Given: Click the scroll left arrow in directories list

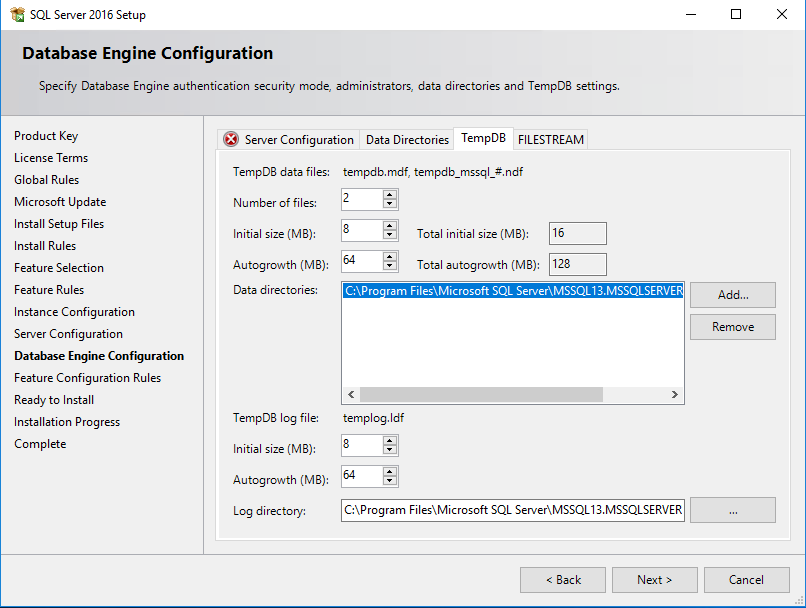Looking at the screenshot, I should coord(351,395).
